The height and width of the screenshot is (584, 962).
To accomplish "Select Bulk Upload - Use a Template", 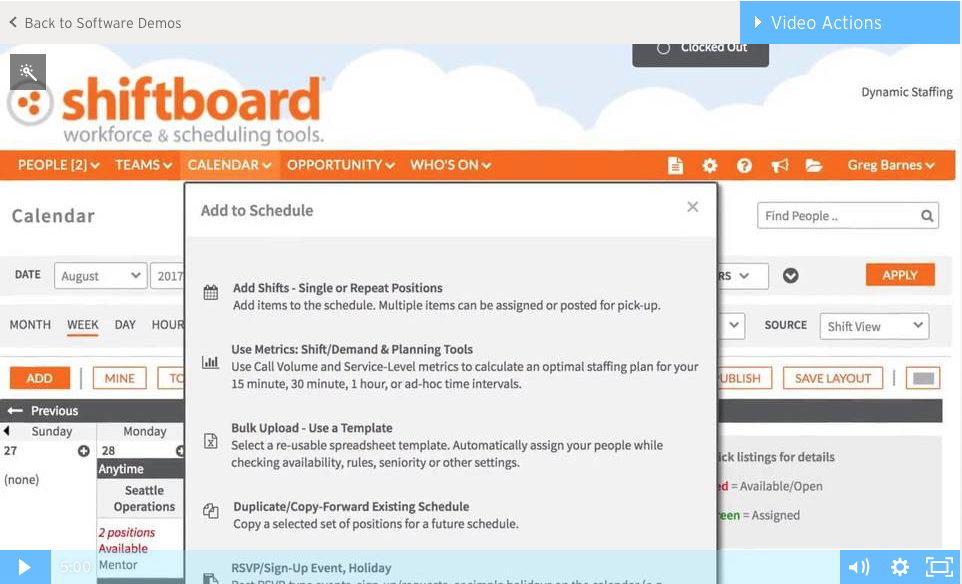I will tap(312, 428).
